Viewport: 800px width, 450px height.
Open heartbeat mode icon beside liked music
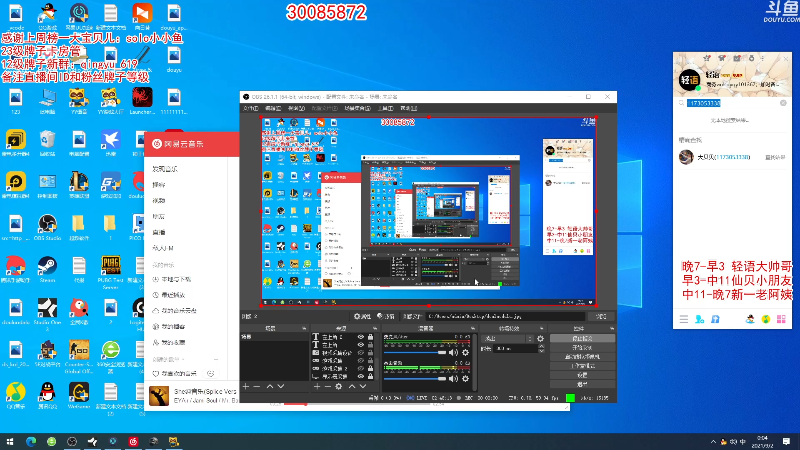click(x=211, y=373)
